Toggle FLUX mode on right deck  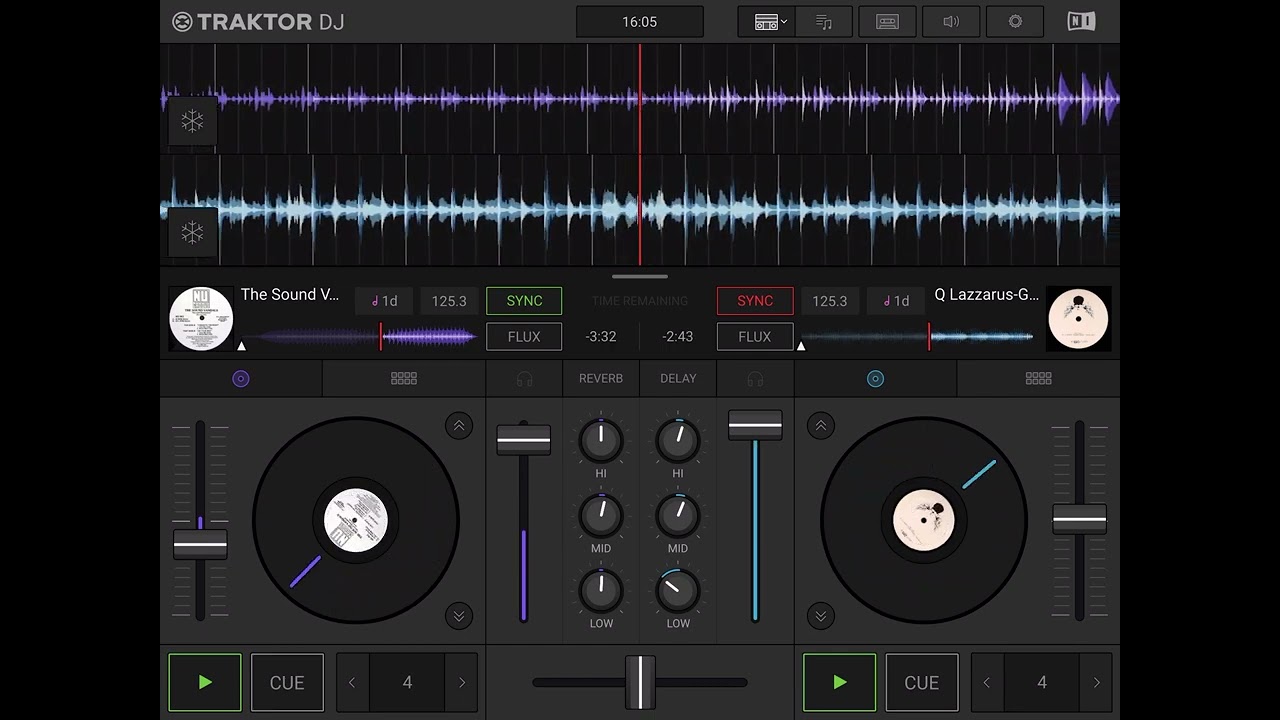(755, 337)
